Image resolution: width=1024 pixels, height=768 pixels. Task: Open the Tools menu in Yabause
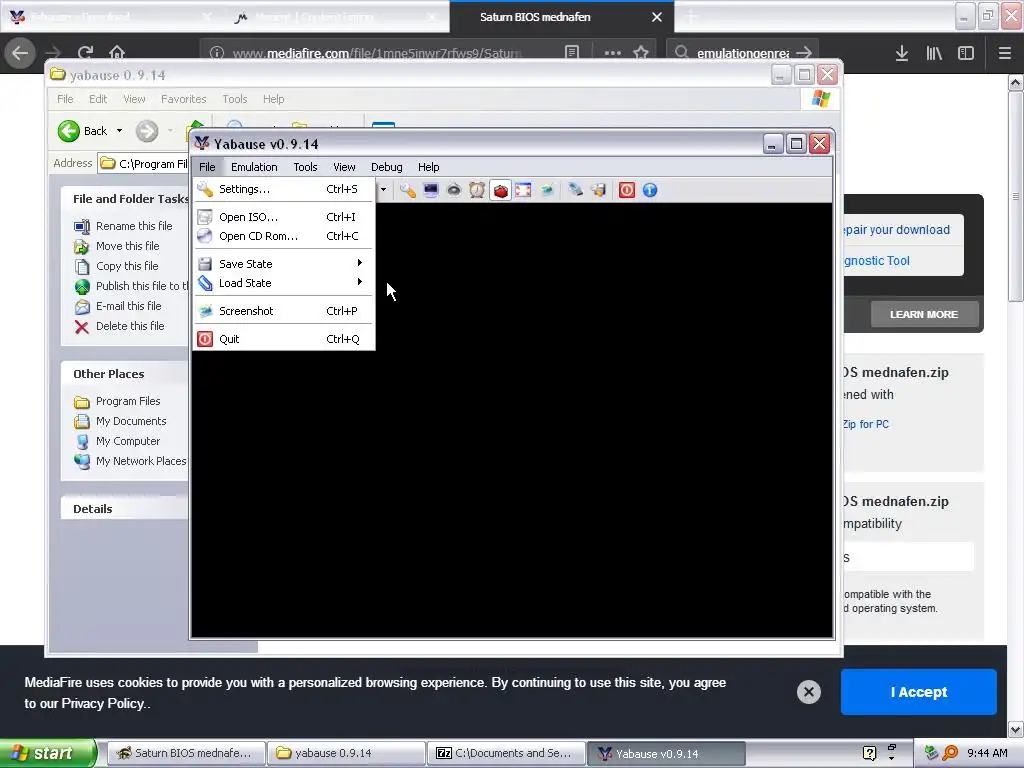(305, 167)
